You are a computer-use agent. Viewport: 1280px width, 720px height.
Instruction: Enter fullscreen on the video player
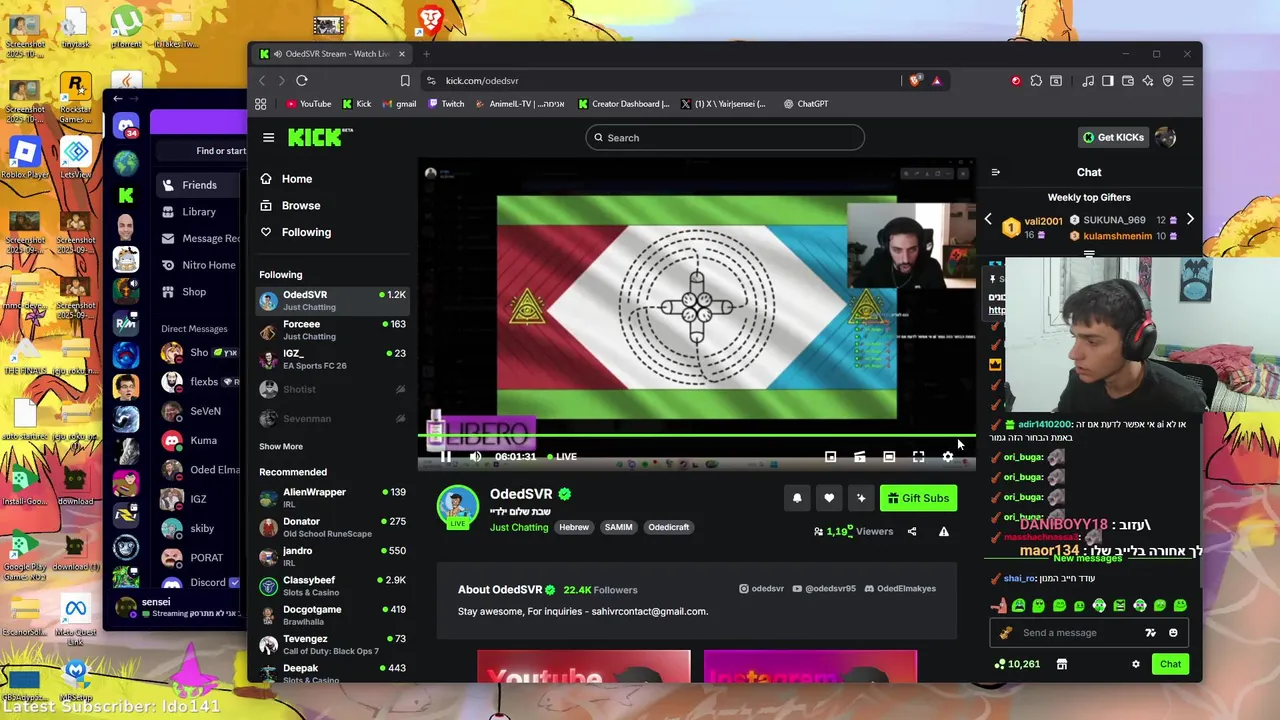point(918,457)
